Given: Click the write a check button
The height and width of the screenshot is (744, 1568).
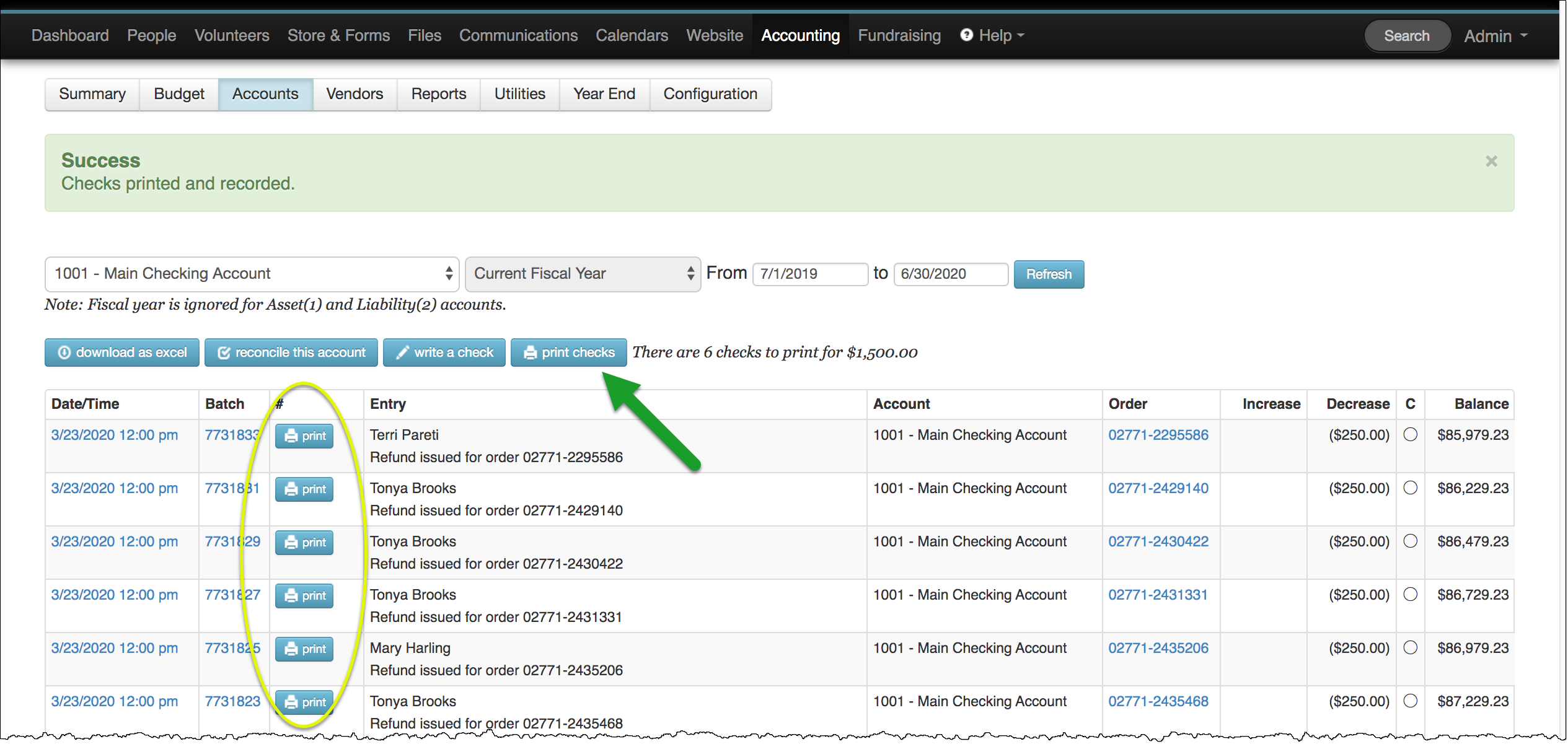Looking at the screenshot, I should coord(444,352).
